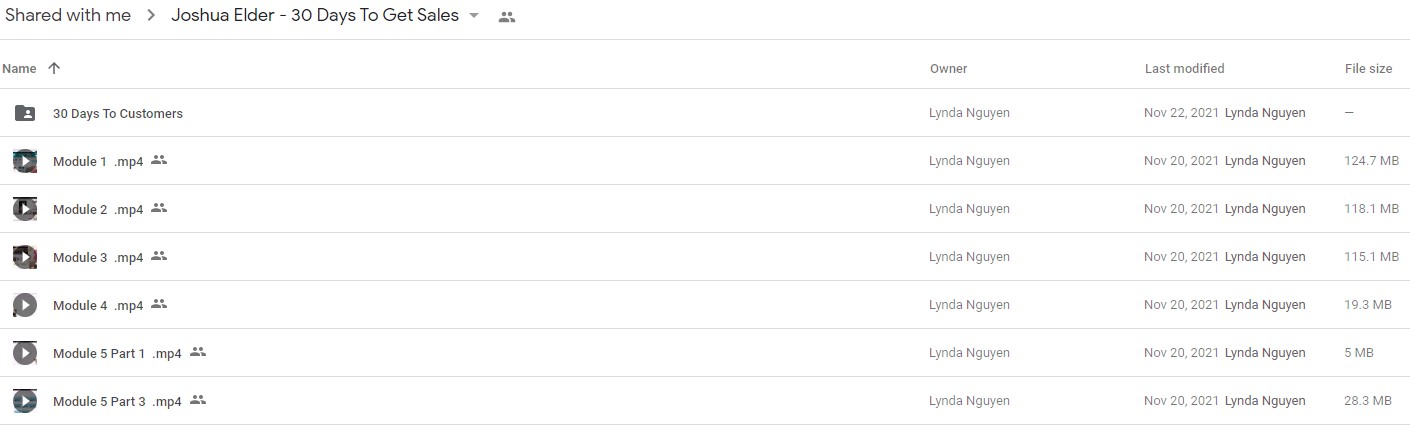The height and width of the screenshot is (433, 1410).
Task: Open the 30 Days To Customers folder icon
Action: (x=25, y=113)
